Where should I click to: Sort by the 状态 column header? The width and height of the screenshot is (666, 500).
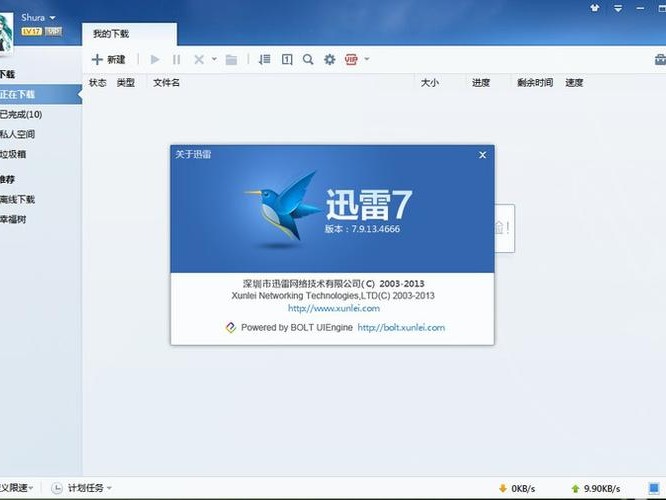coord(98,83)
